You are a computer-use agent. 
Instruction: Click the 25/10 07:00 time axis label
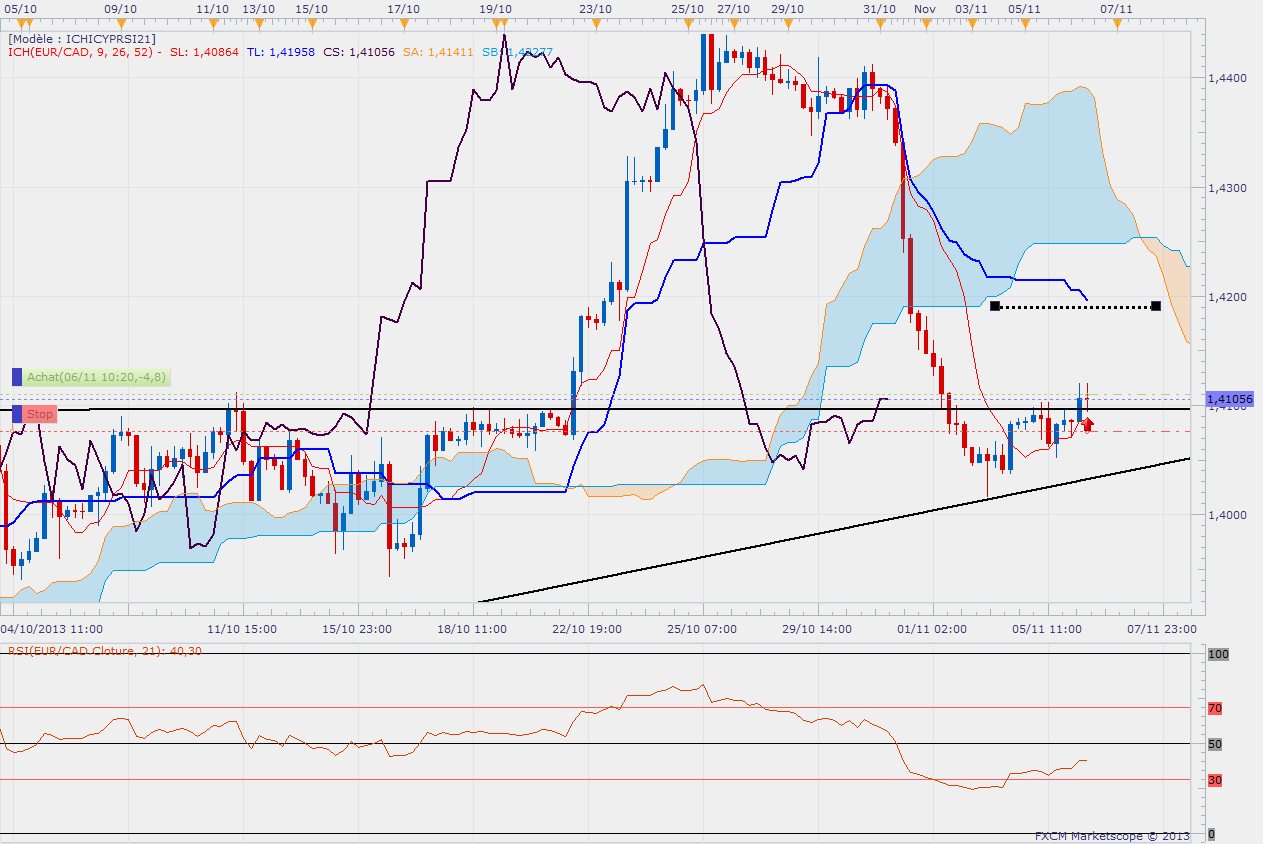tap(702, 629)
